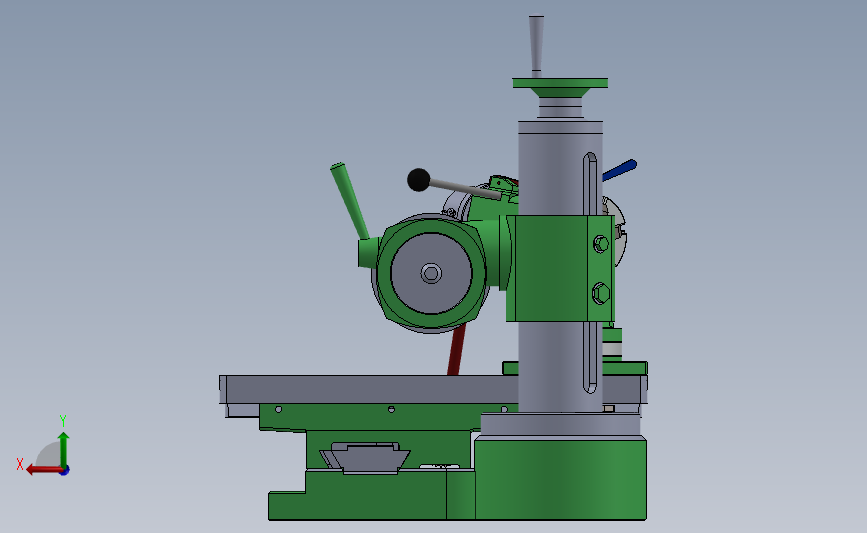Select the gray horizontal worktable slab
This screenshot has height=533, width=867.
point(369,389)
